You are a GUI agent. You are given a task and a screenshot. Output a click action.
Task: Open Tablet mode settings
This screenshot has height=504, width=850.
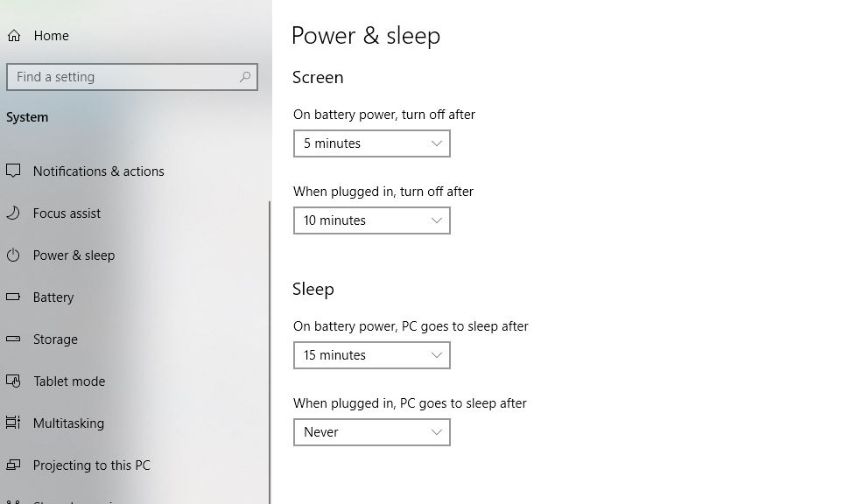tap(69, 381)
